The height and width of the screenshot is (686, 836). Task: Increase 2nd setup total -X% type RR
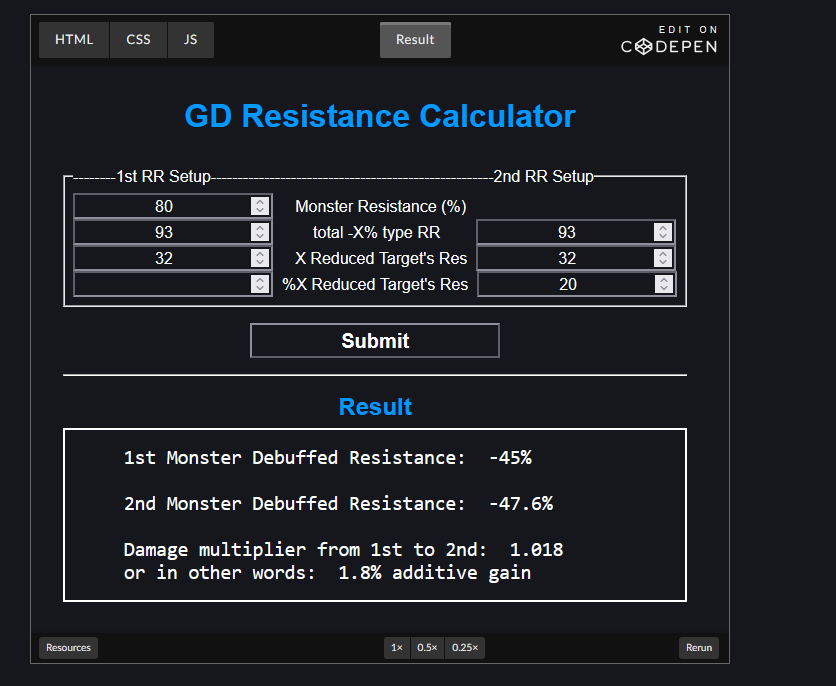pyautogui.click(x=663, y=228)
